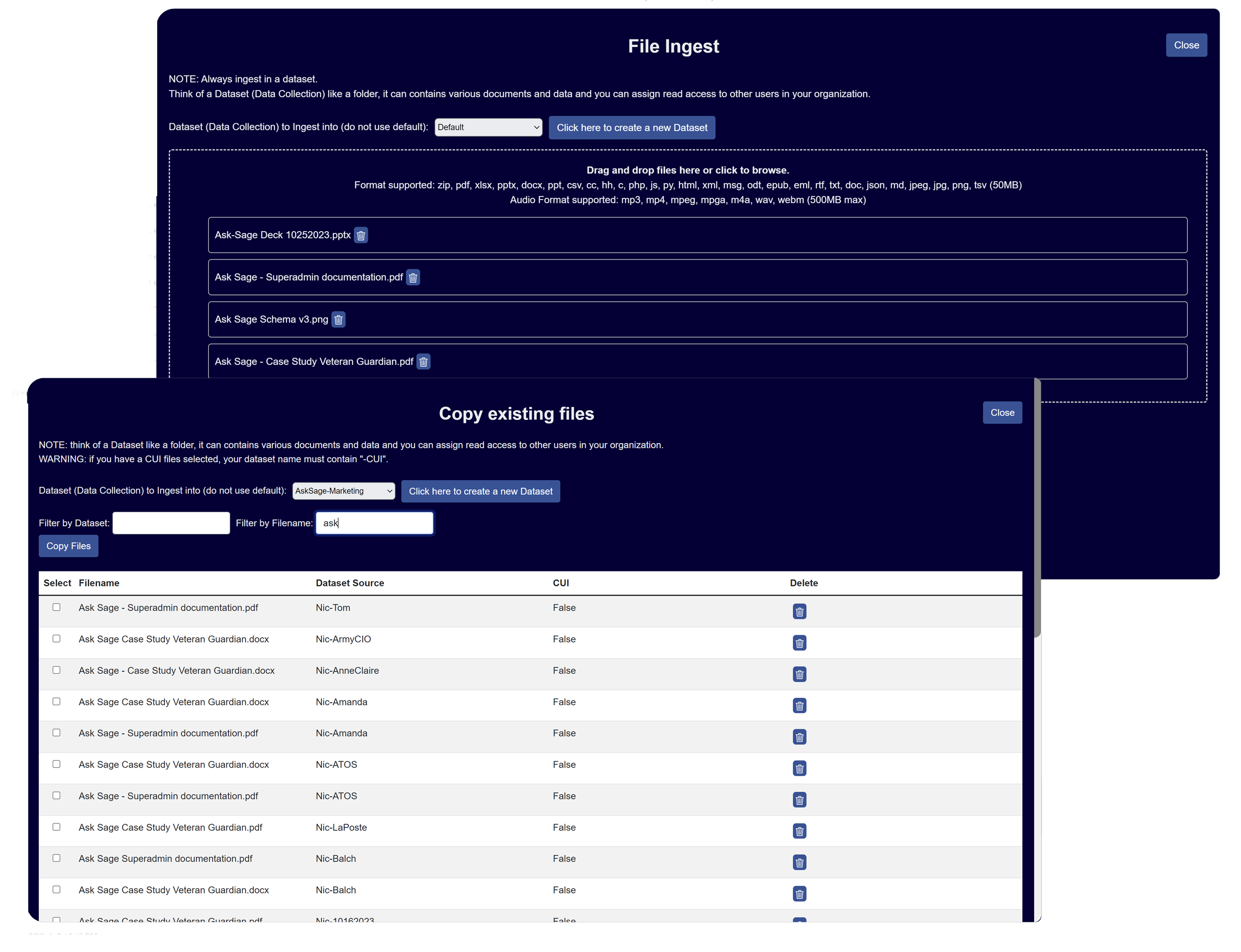This screenshot has height=952, width=1241.
Task: Remove Ask Sage Schema v3.png from ingest list
Action: point(339,319)
